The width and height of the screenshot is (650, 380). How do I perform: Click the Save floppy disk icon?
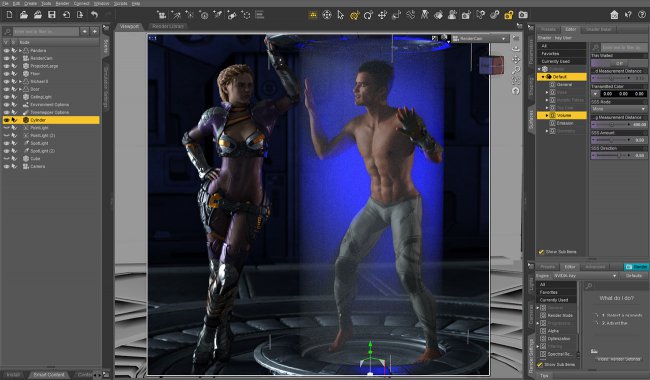(x=52, y=15)
